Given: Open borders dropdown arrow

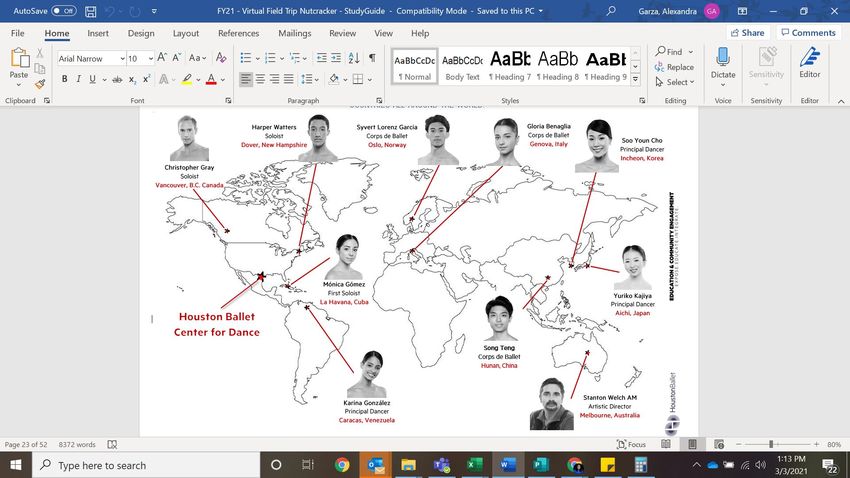Looking at the screenshot, I should [x=370, y=80].
